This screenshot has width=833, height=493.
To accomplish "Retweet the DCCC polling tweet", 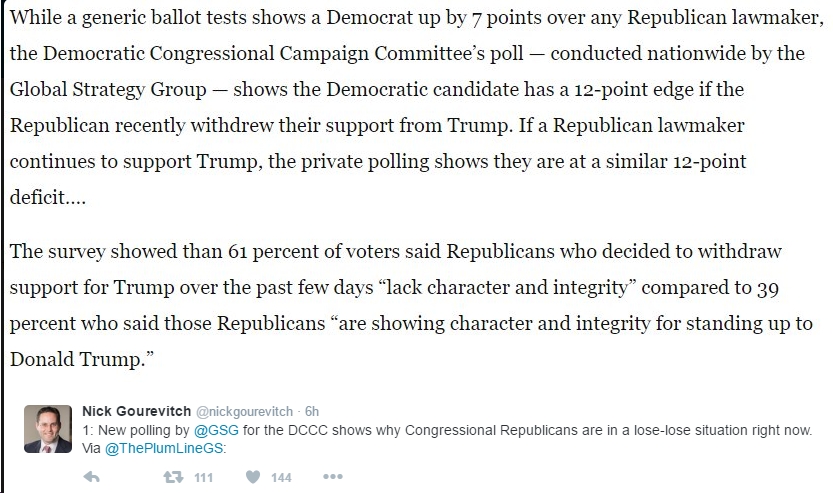I will point(173,477).
